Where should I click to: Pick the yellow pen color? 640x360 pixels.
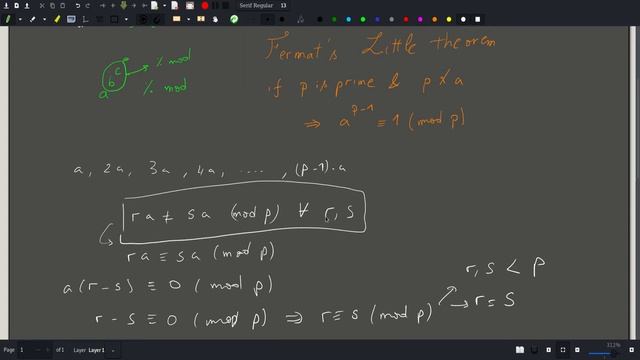pyautogui.click(x=449, y=19)
